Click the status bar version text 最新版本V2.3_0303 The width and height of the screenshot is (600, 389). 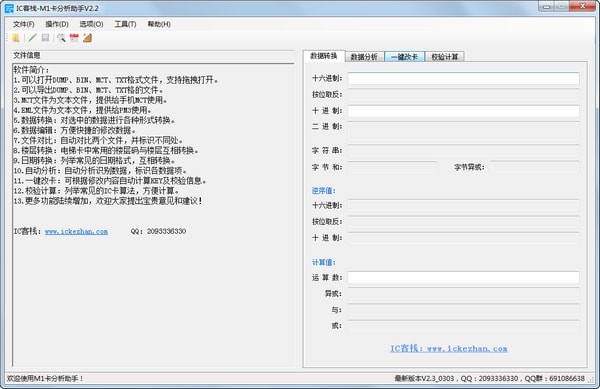(424, 379)
